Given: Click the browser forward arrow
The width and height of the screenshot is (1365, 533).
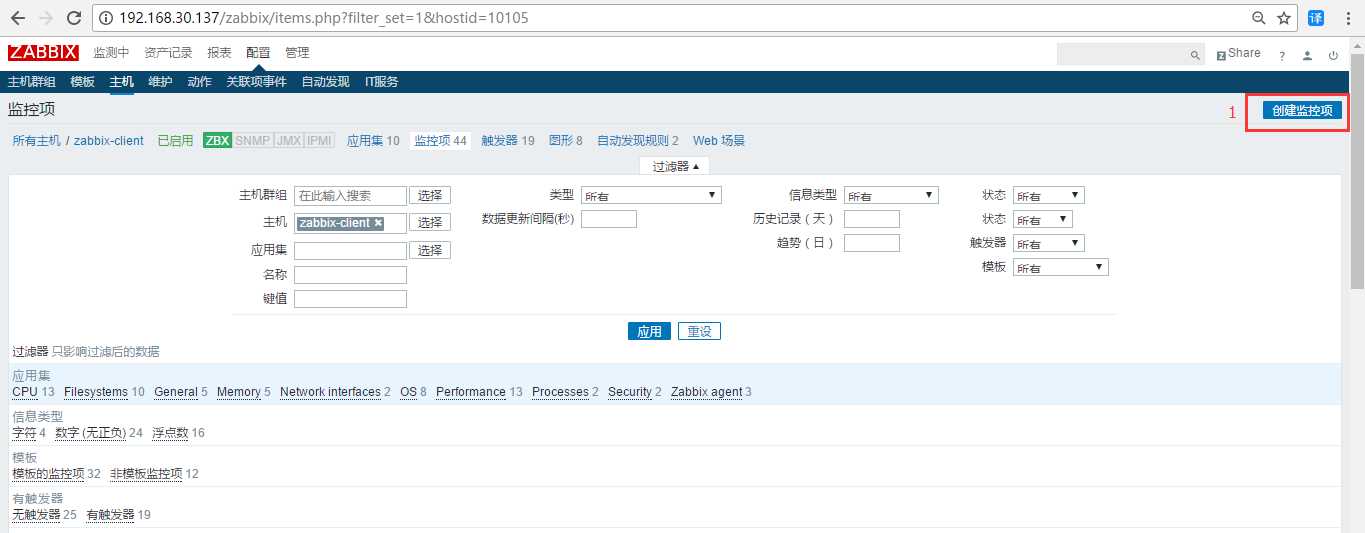Looking at the screenshot, I should (46, 18).
